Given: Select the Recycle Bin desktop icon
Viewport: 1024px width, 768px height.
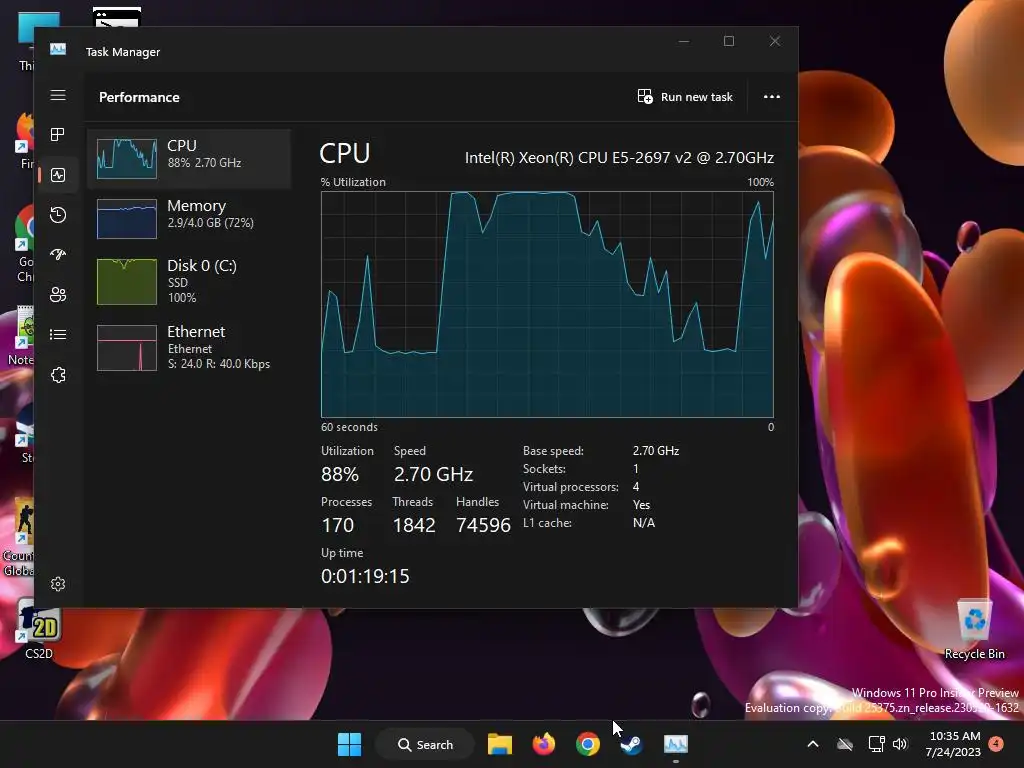Looking at the screenshot, I should point(974,630).
